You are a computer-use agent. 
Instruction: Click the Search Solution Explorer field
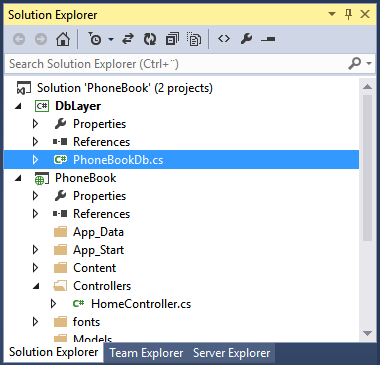[177, 63]
